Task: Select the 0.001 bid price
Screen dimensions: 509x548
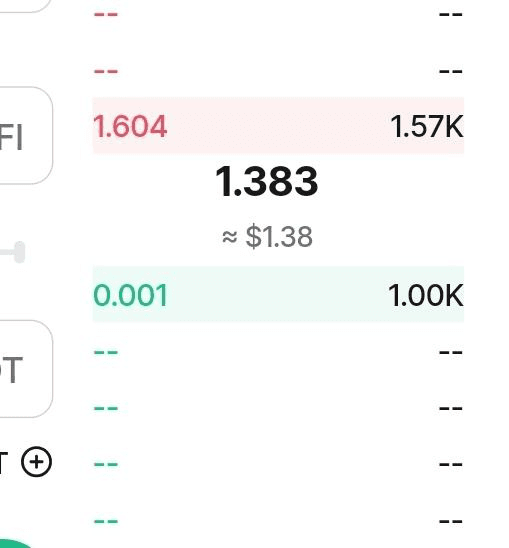Action: 130,295
